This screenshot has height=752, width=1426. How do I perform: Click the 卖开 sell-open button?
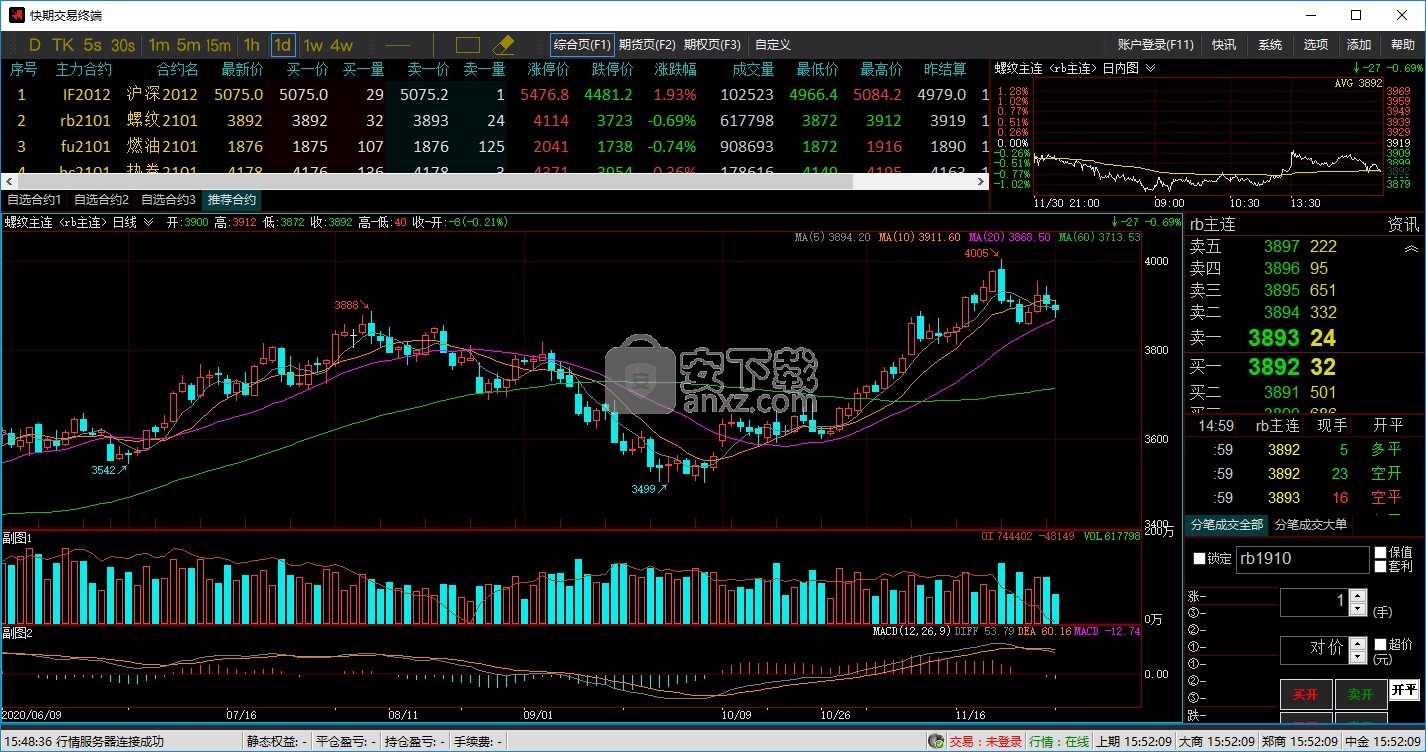coord(1361,694)
